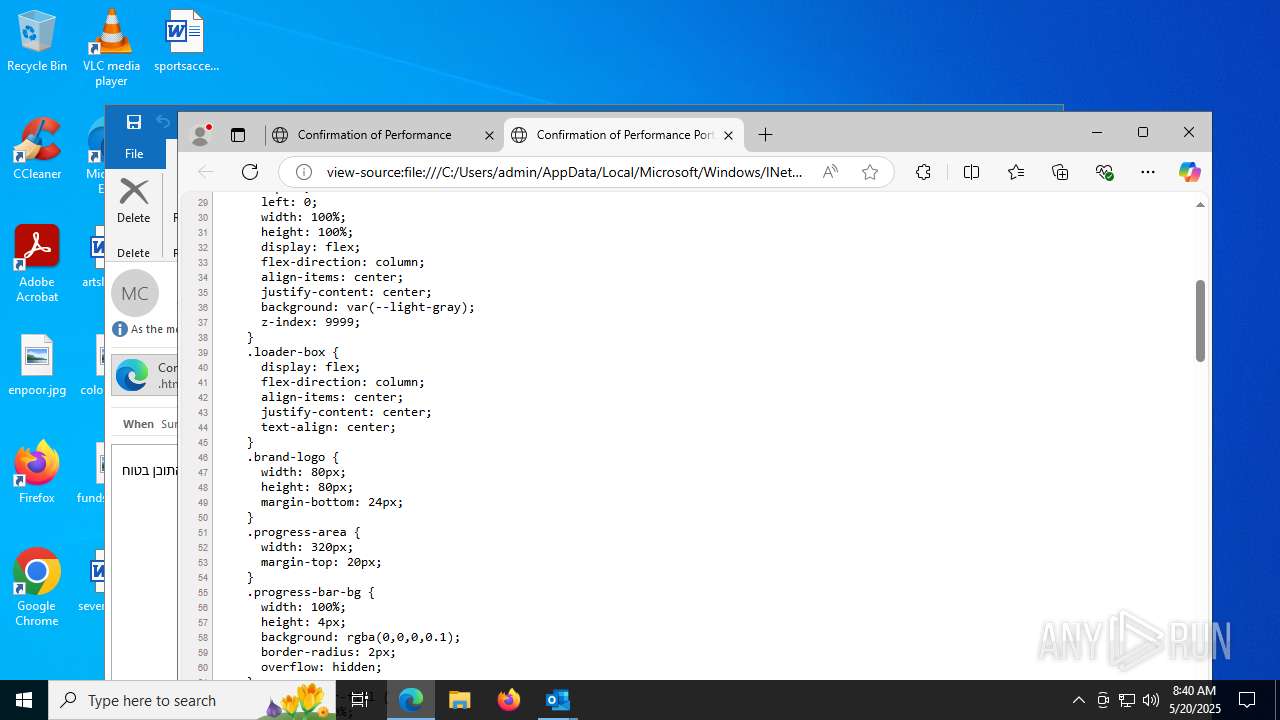Click scrollbar up arrow in source view

click(x=1200, y=204)
